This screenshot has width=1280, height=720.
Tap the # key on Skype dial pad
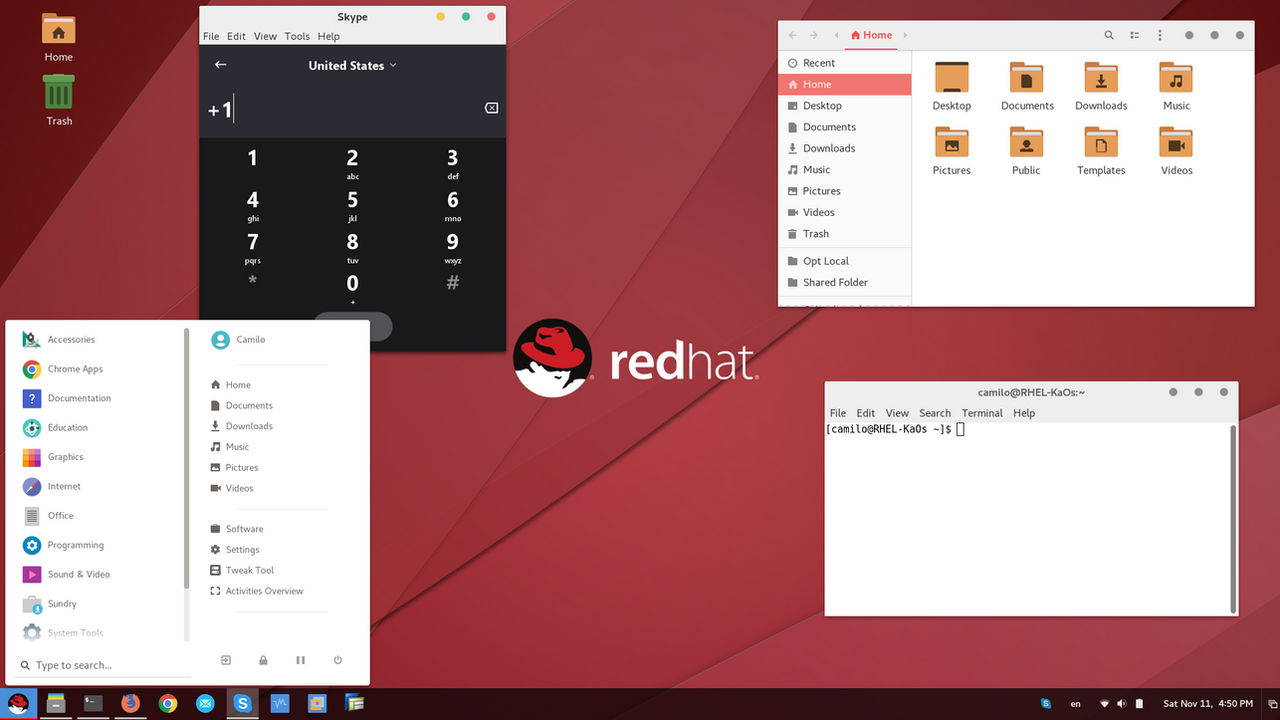(452, 283)
